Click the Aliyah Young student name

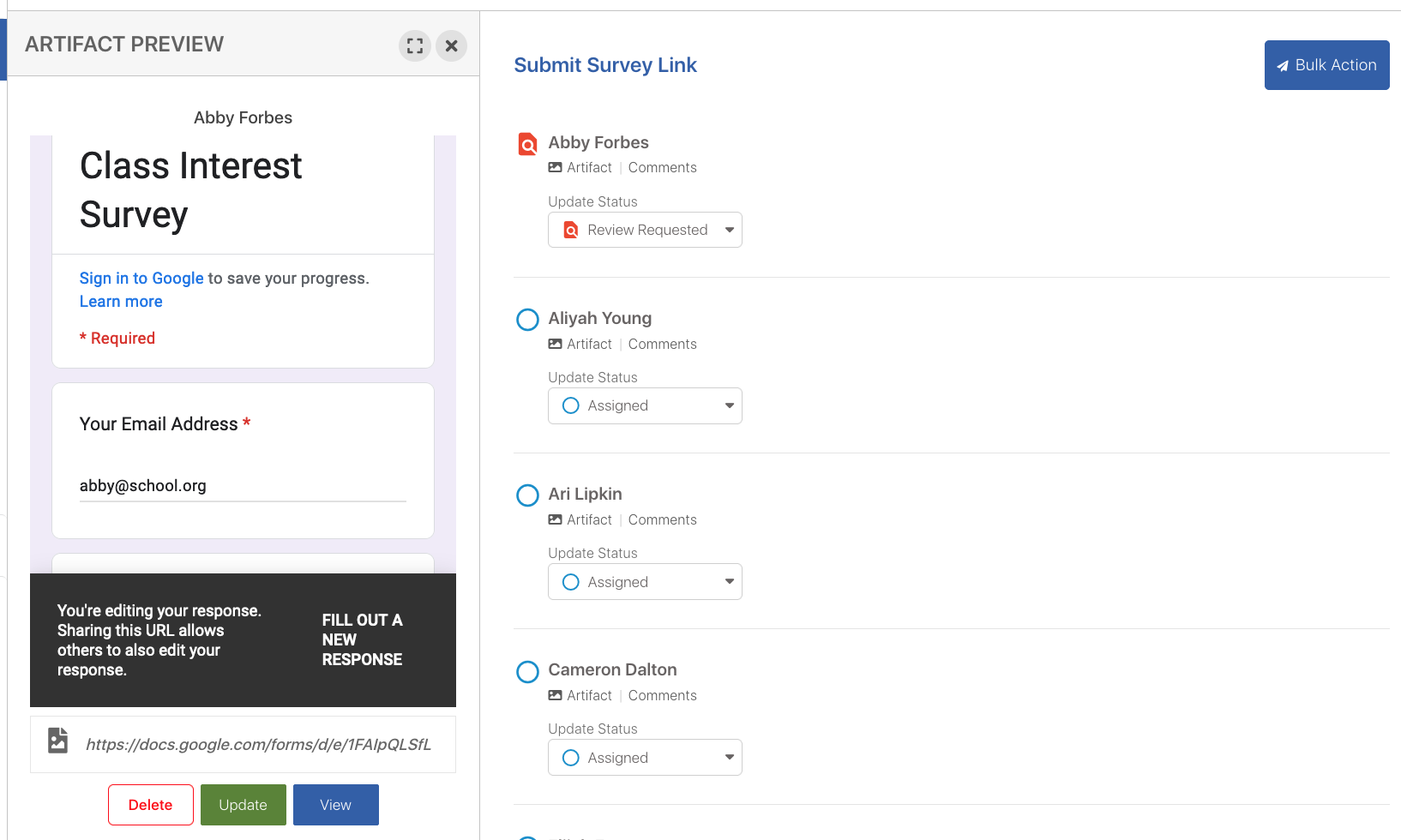600,318
